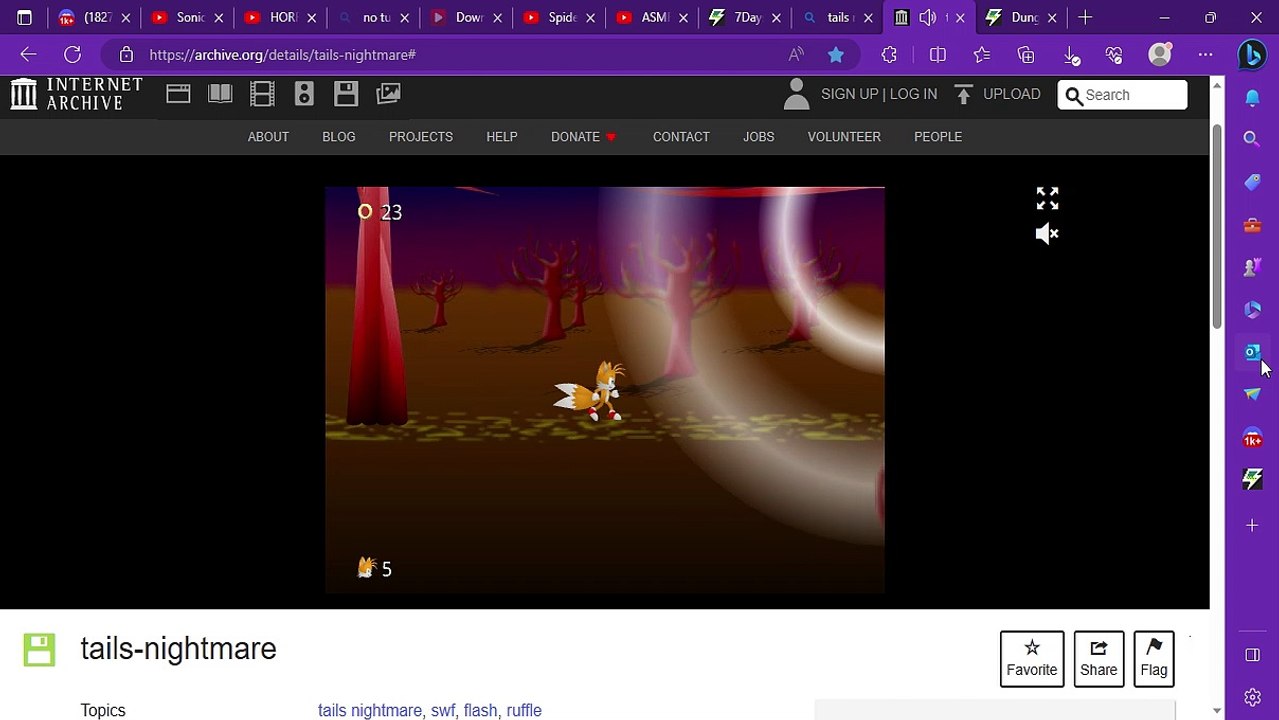
Task: Click the browser Back arrow
Action: click(28, 55)
